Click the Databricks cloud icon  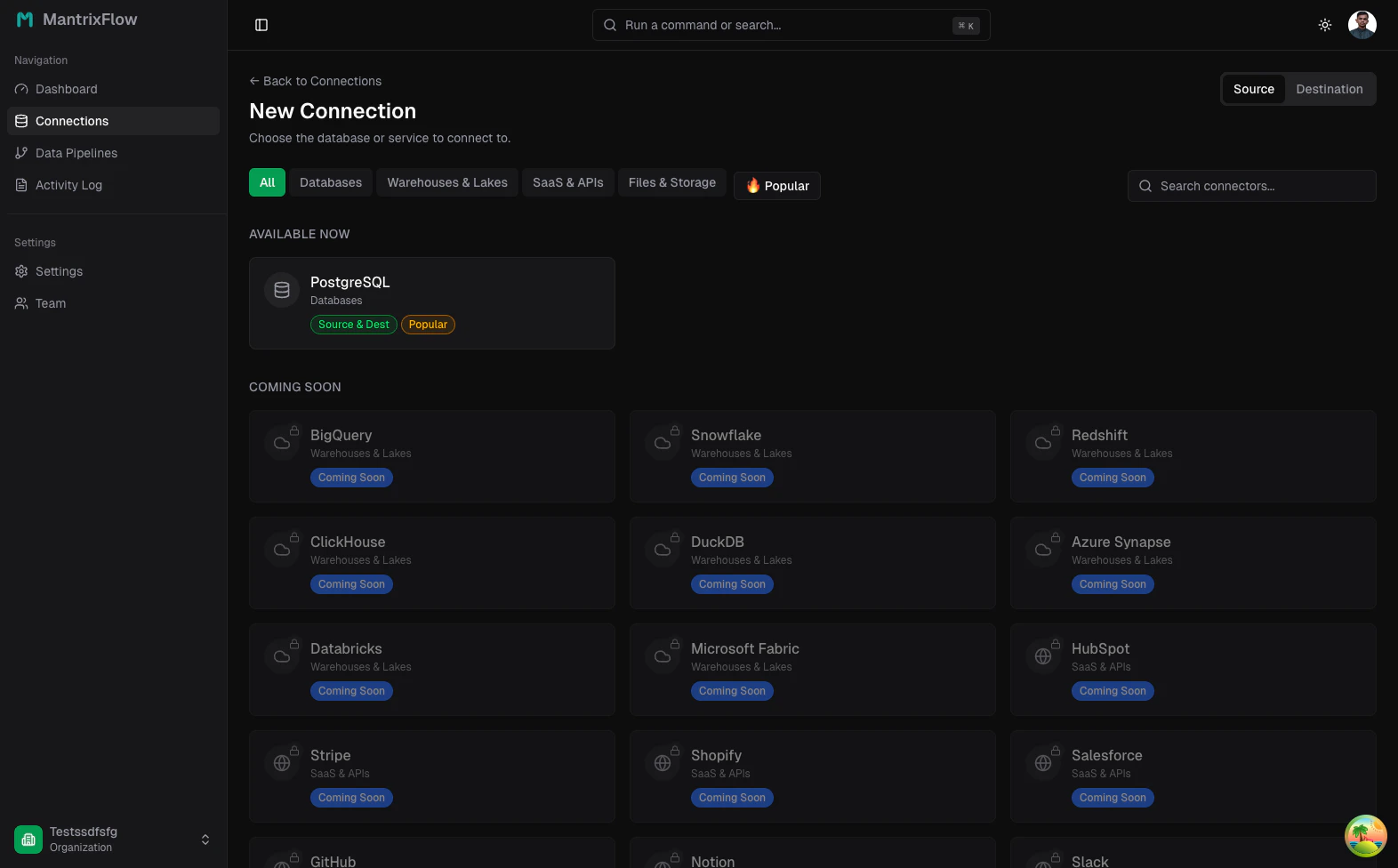pyautogui.click(x=282, y=656)
